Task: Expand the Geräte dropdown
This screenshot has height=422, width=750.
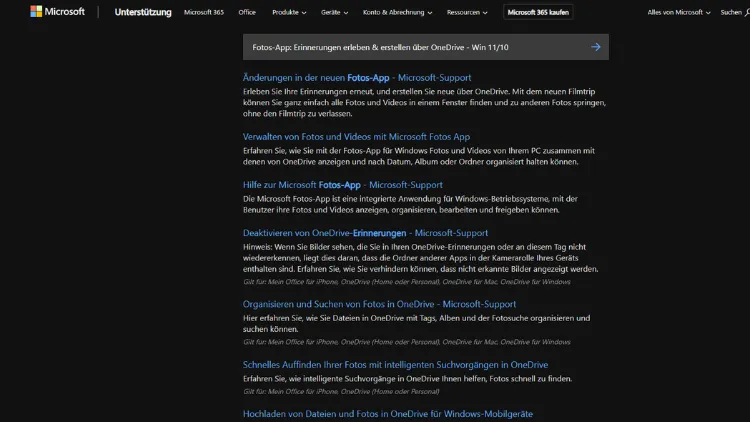Action: pos(334,12)
